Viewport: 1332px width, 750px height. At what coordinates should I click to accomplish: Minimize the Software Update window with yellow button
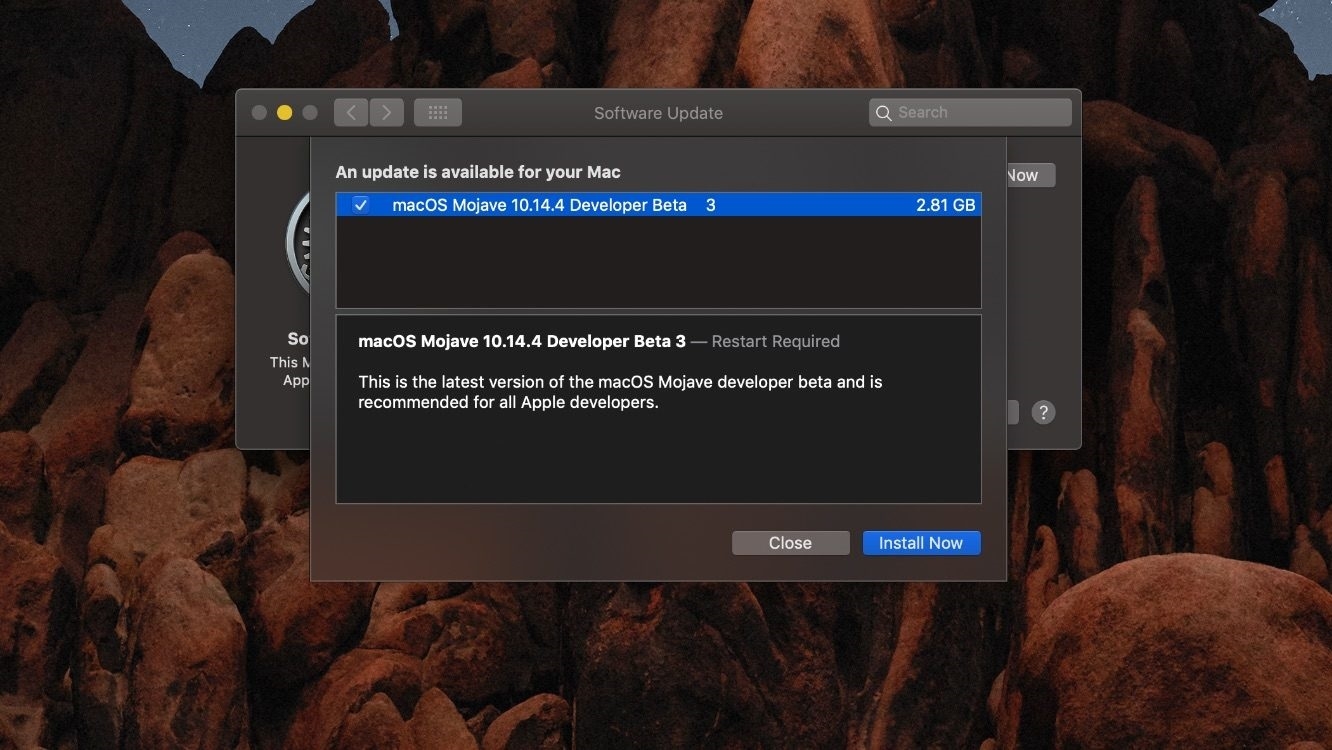click(285, 113)
